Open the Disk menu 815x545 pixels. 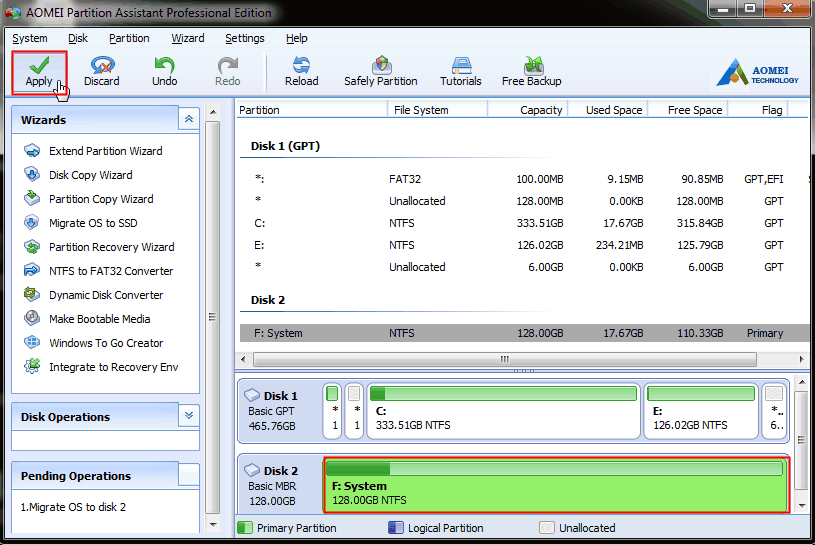click(78, 38)
